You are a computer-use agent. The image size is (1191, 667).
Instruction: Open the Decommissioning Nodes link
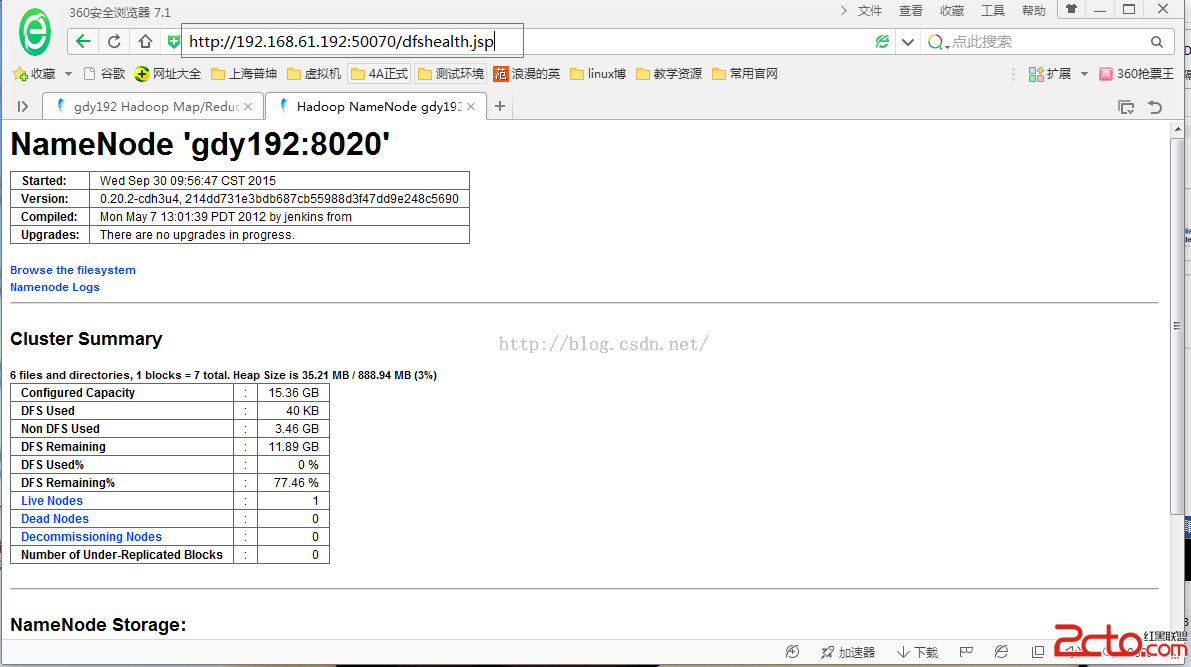pos(91,537)
